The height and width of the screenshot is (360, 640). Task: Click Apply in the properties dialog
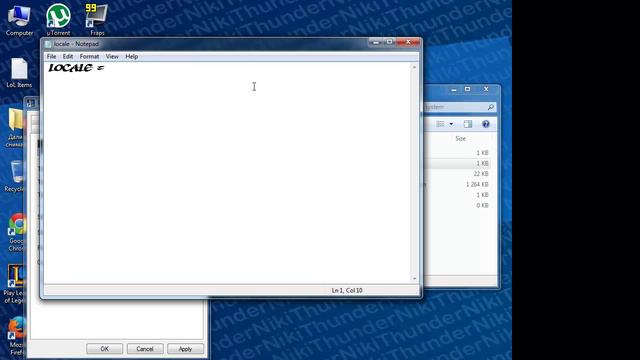click(x=185, y=349)
